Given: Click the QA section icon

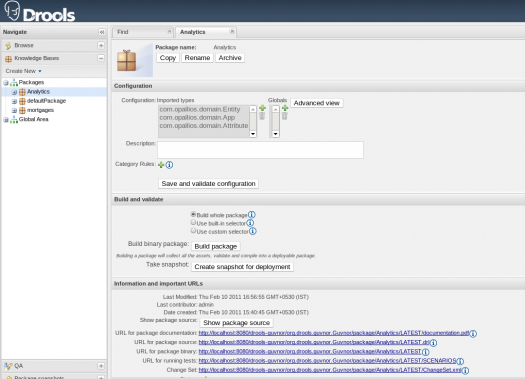Looking at the screenshot, I should click(x=8, y=366).
